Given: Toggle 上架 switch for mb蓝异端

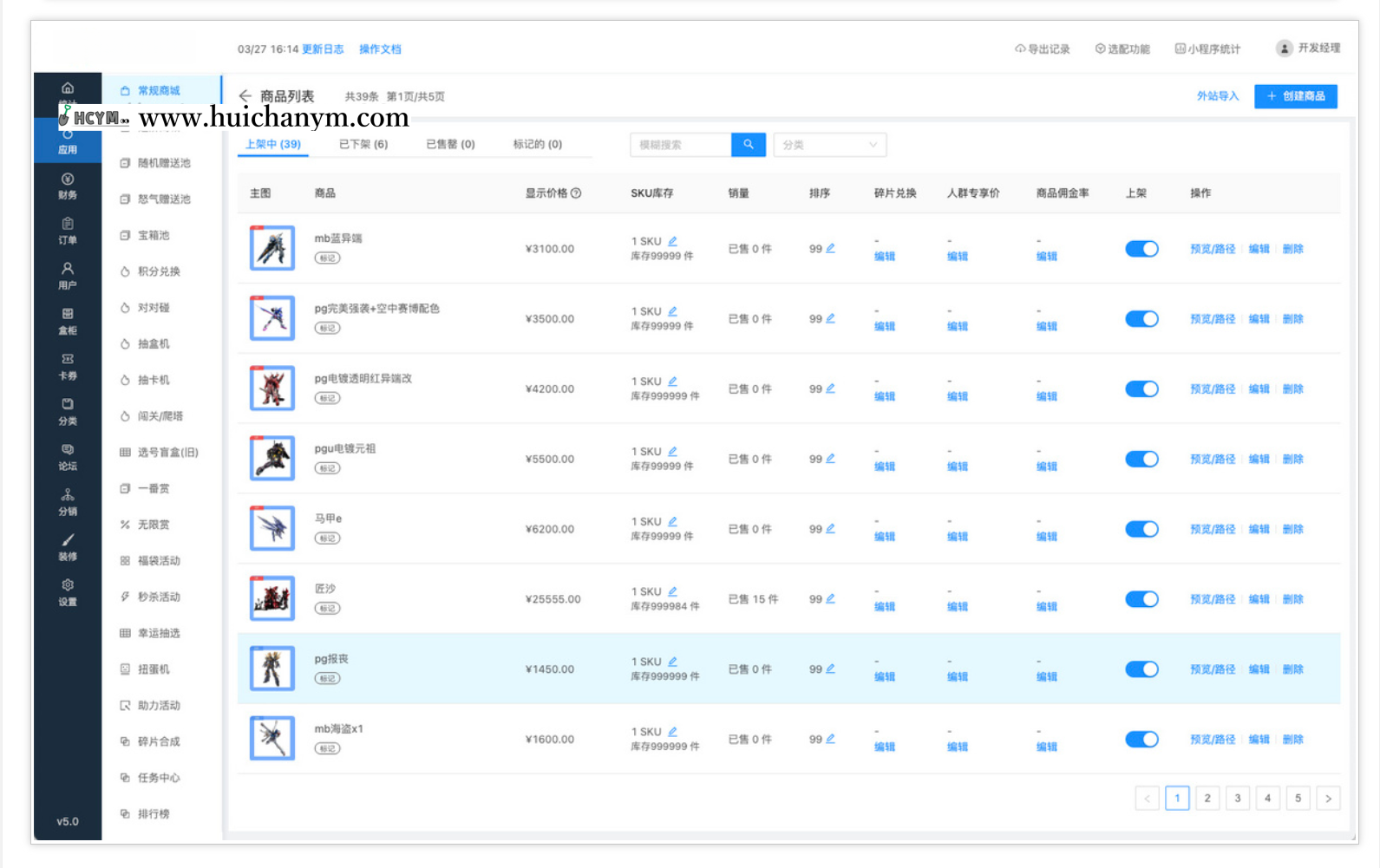Looking at the screenshot, I should coord(1141,249).
